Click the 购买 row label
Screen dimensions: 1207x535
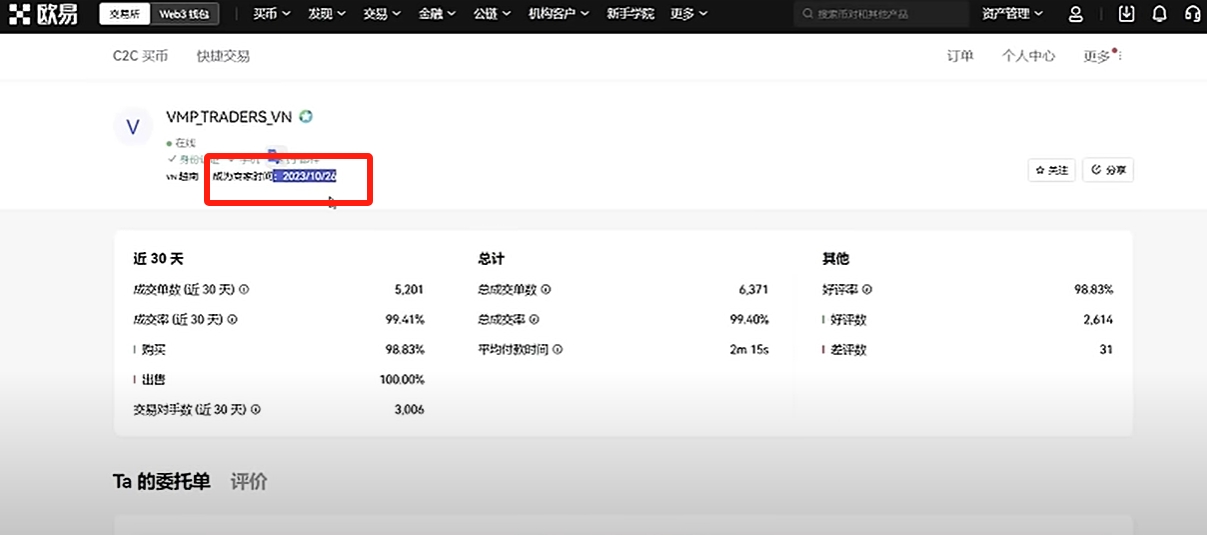[x=153, y=349]
